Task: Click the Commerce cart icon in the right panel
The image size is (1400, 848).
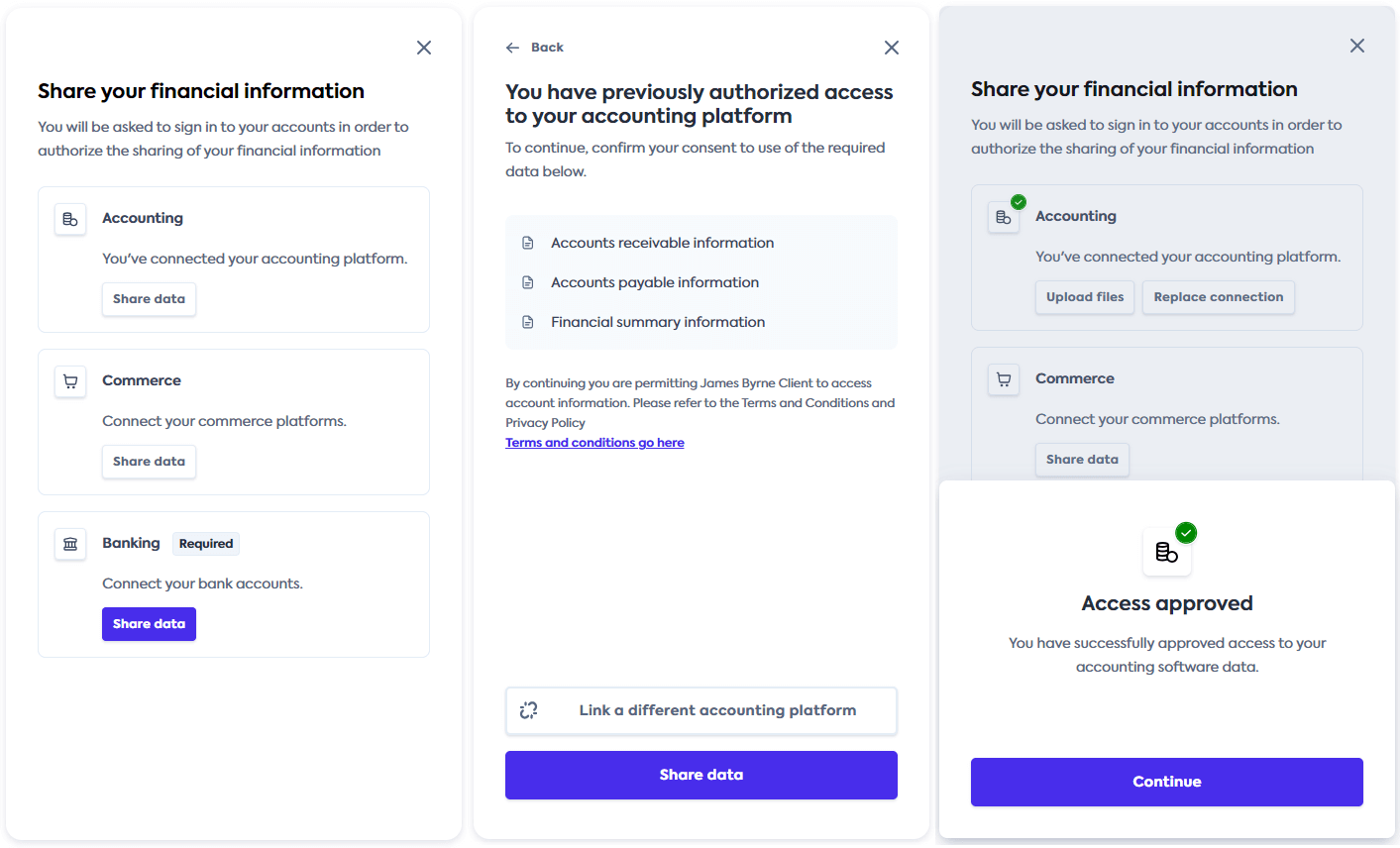Action: click(x=1004, y=379)
